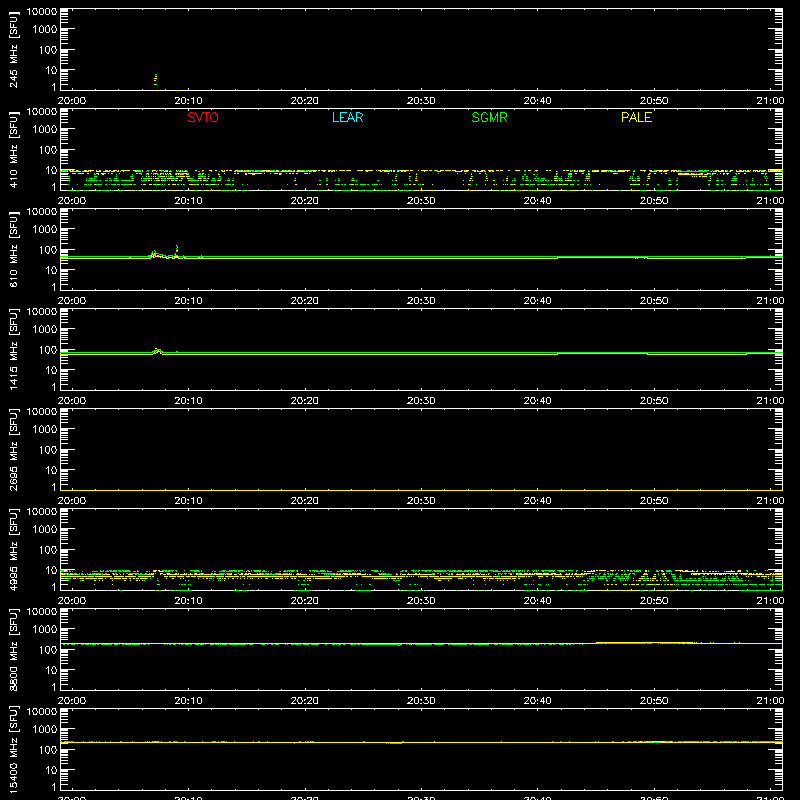Viewport: 800px width, 800px height.
Task: Click the 10000 tick label of the 2695 MHz panel
Action: click(x=42, y=412)
